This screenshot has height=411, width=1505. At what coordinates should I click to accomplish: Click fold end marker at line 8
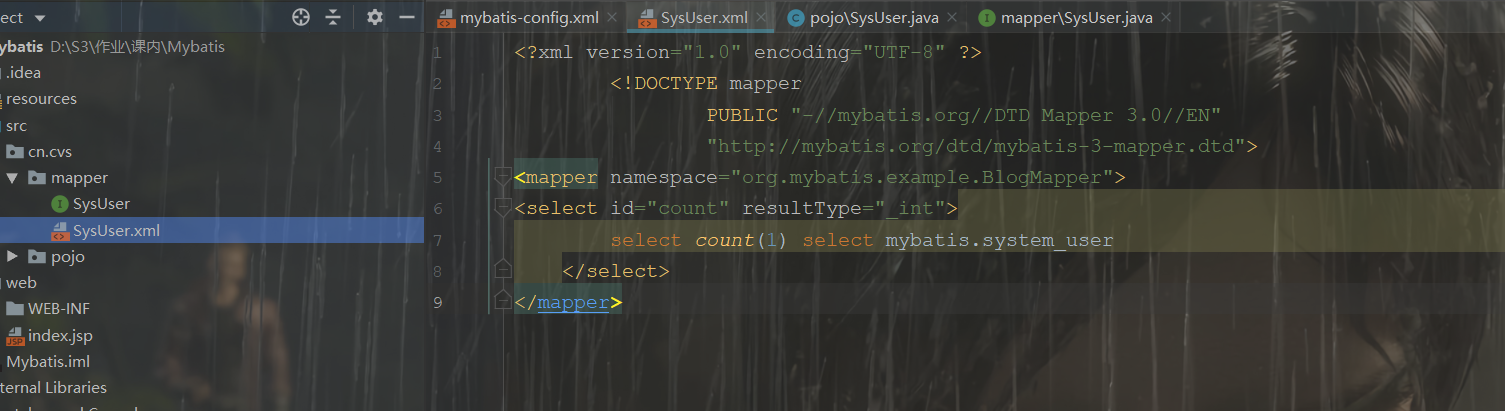(503, 270)
